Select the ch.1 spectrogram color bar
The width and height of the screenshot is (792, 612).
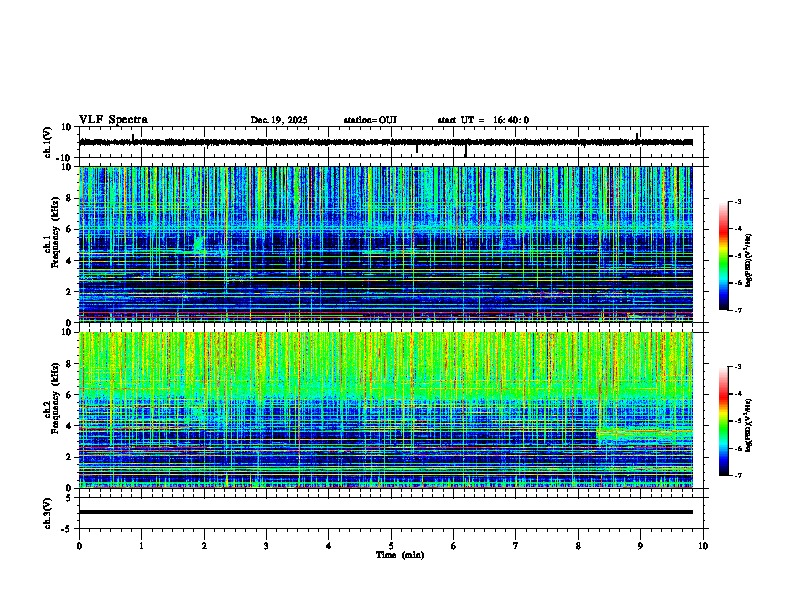[724, 256]
